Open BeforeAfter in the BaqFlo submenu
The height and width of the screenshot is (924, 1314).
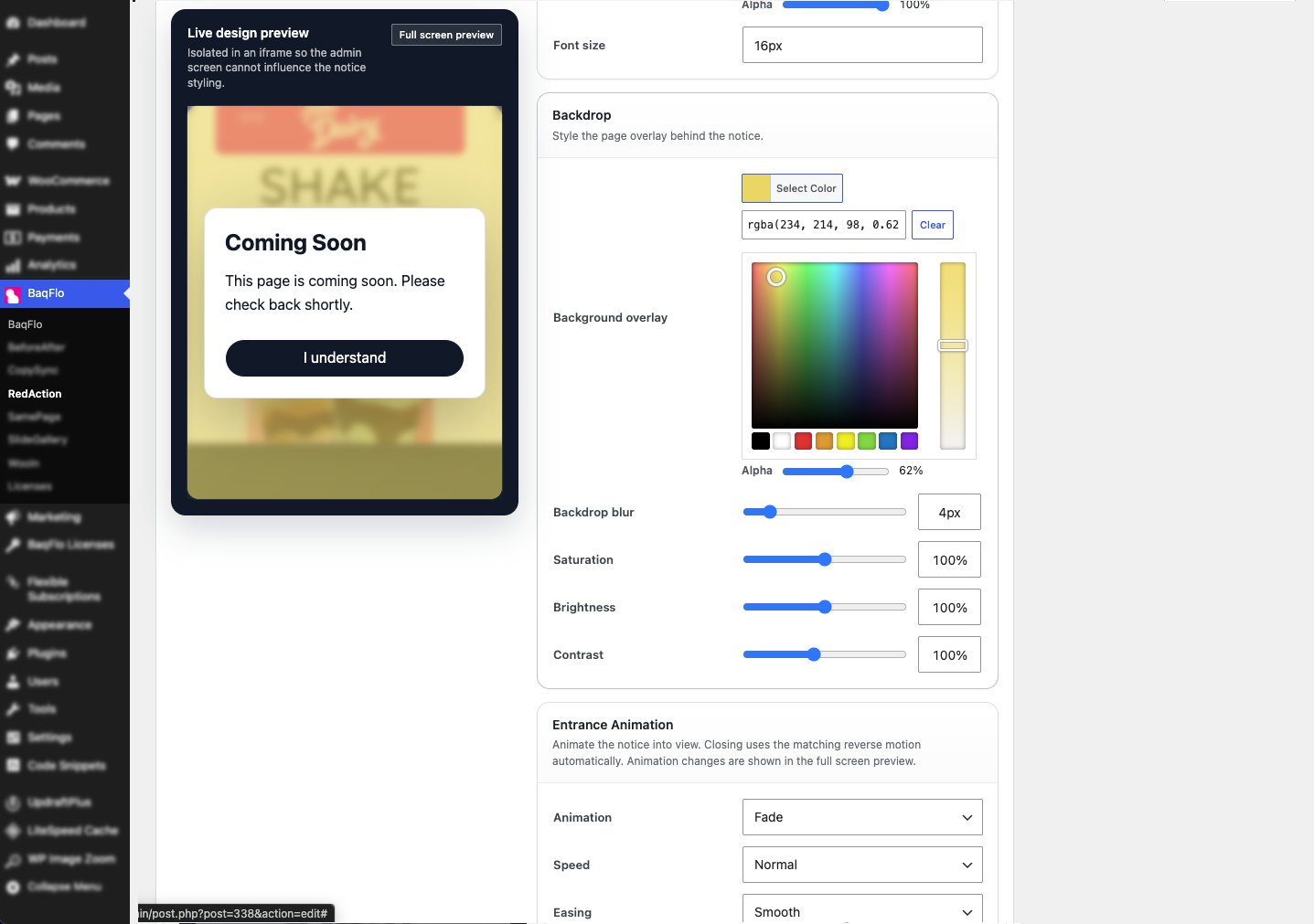click(37, 347)
